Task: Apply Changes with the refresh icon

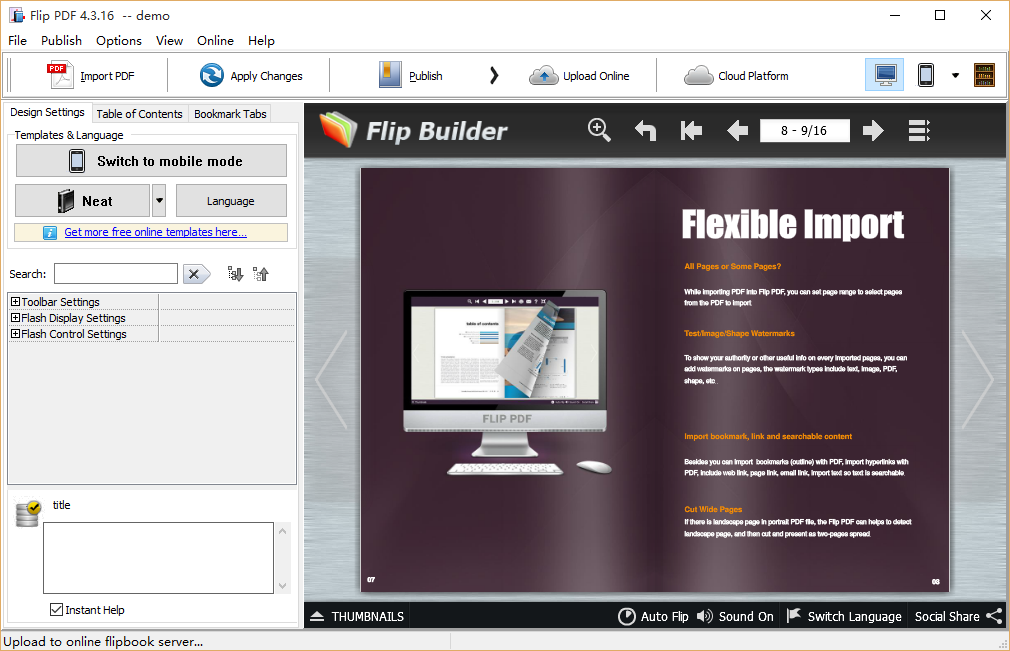Action: [x=251, y=75]
